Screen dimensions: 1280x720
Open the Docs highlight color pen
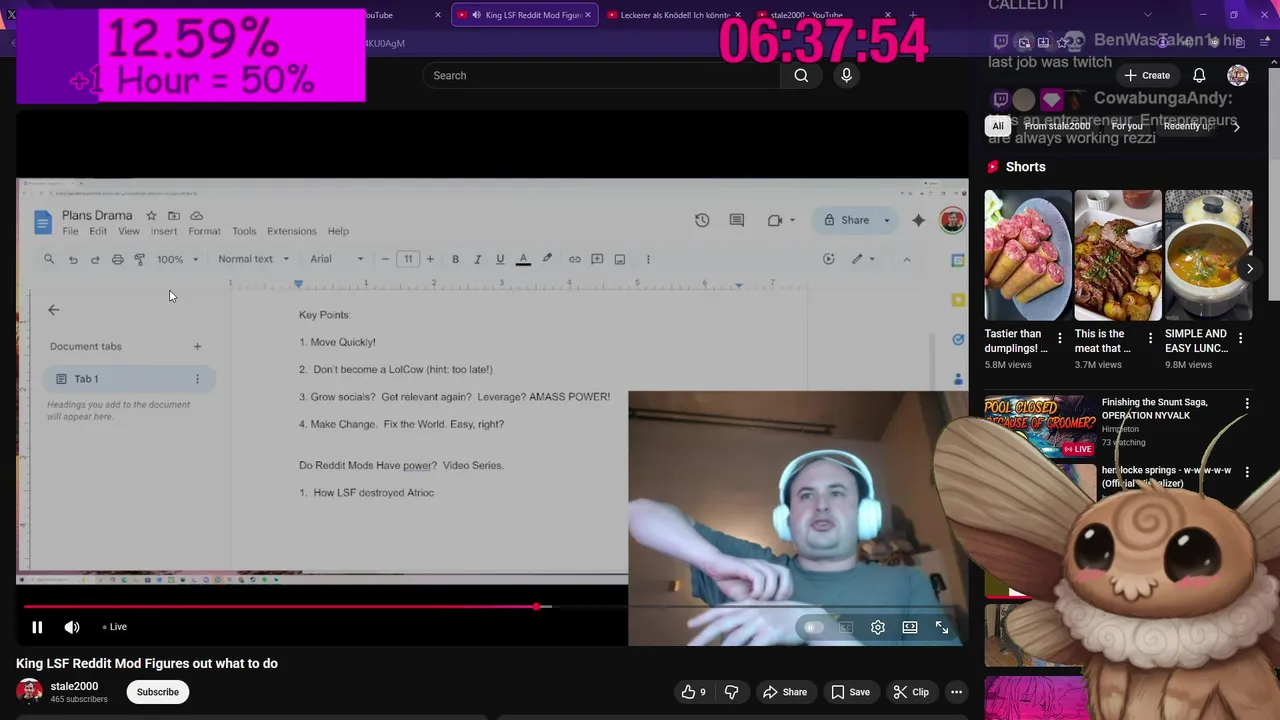[547, 259]
